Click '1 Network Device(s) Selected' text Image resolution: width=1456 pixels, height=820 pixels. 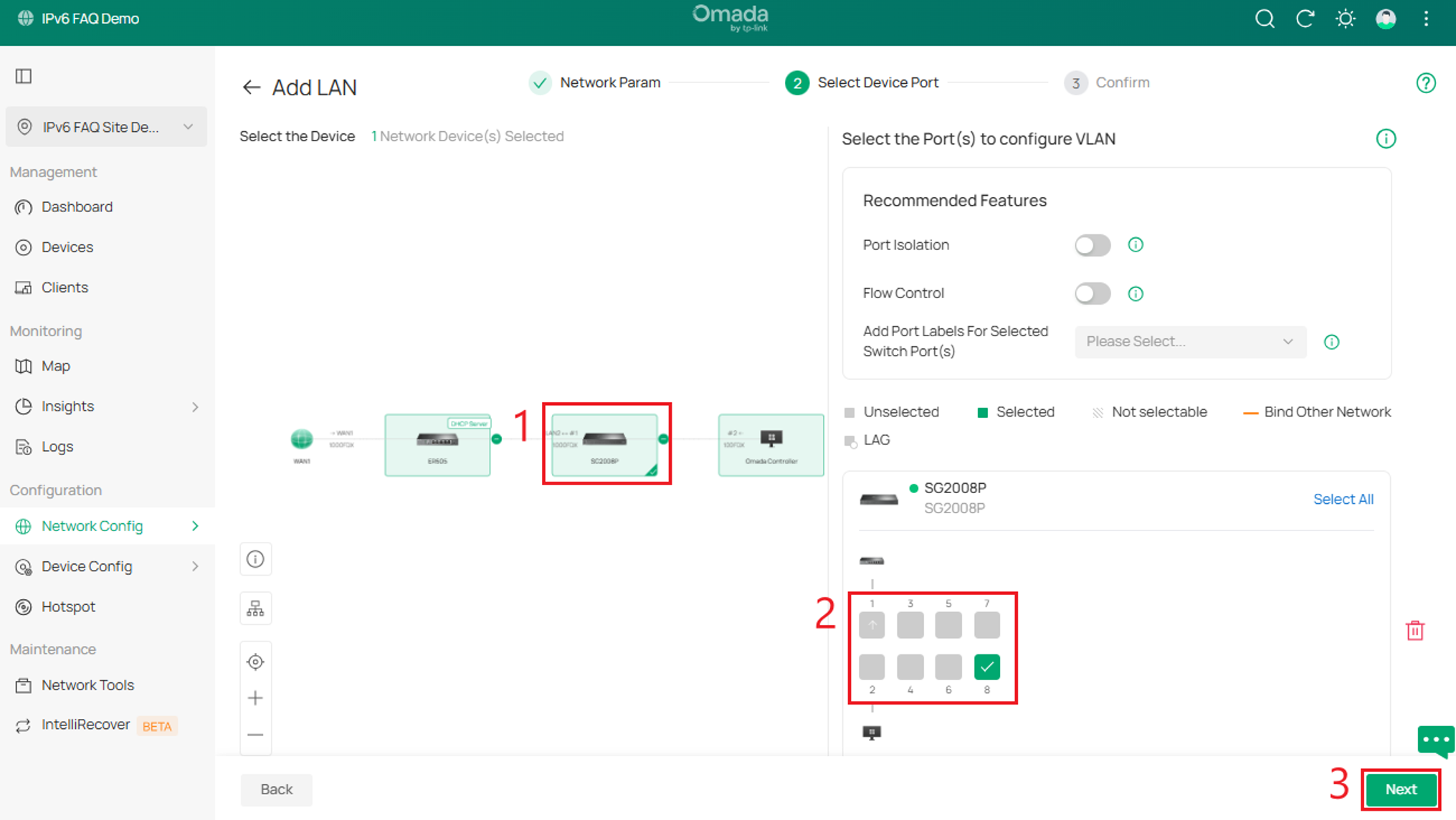(x=467, y=136)
